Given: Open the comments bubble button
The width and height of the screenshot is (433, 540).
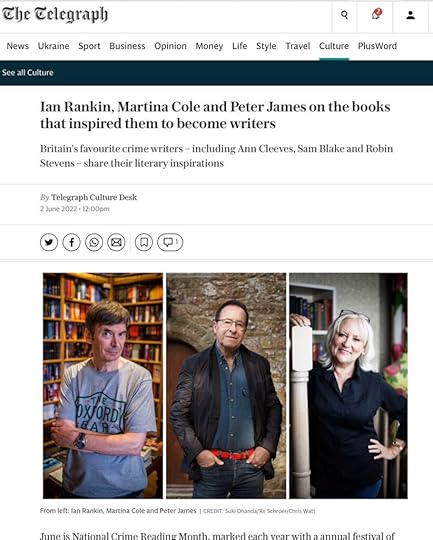Looking at the screenshot, I should [x=170, y=242].
